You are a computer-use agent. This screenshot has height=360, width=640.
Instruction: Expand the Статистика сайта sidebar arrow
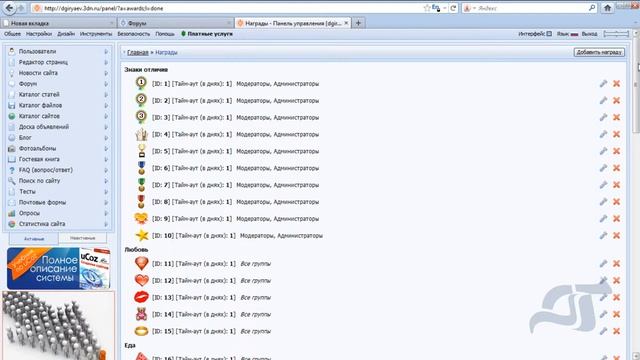pos(106,224)
